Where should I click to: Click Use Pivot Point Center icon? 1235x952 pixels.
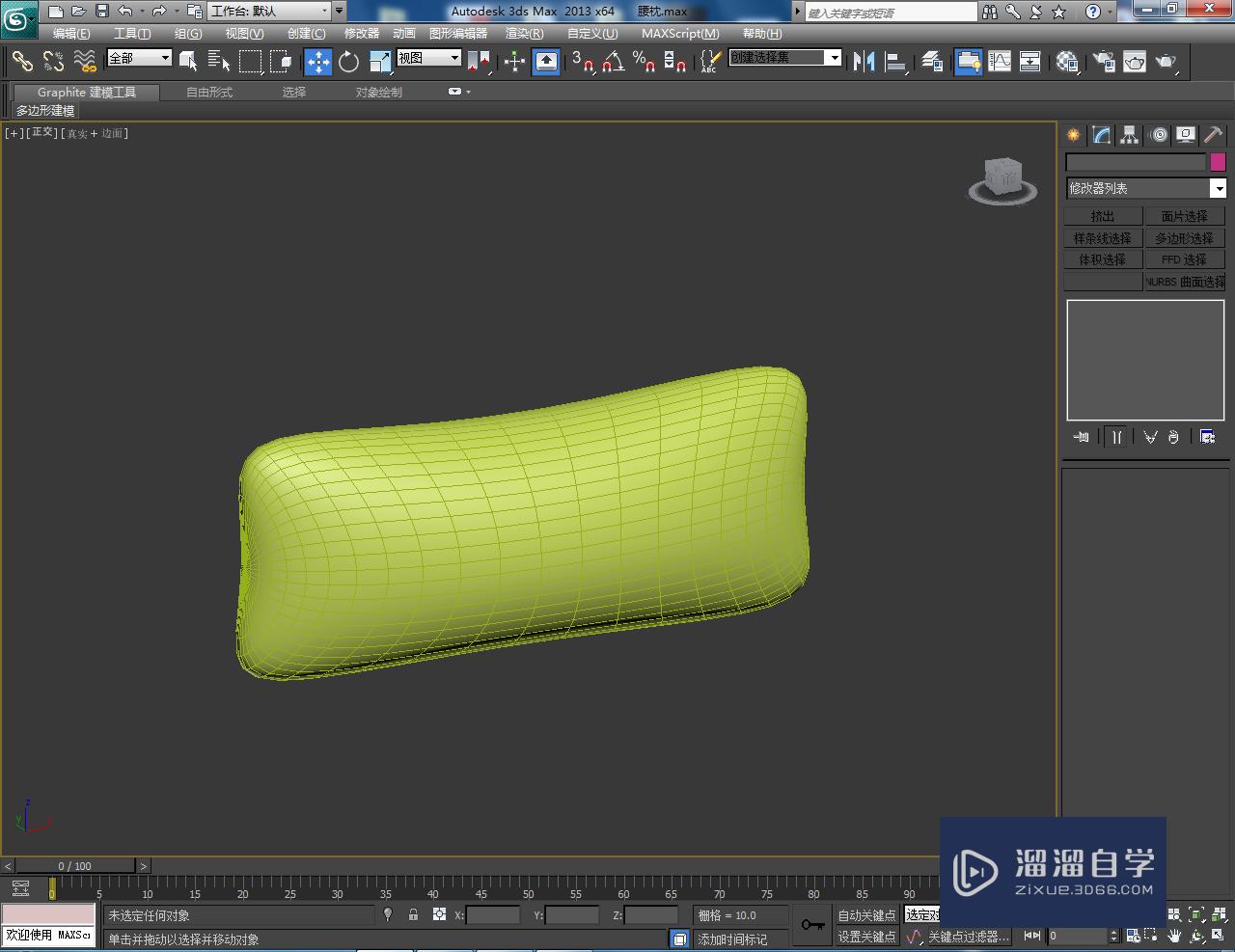point(479,62)
